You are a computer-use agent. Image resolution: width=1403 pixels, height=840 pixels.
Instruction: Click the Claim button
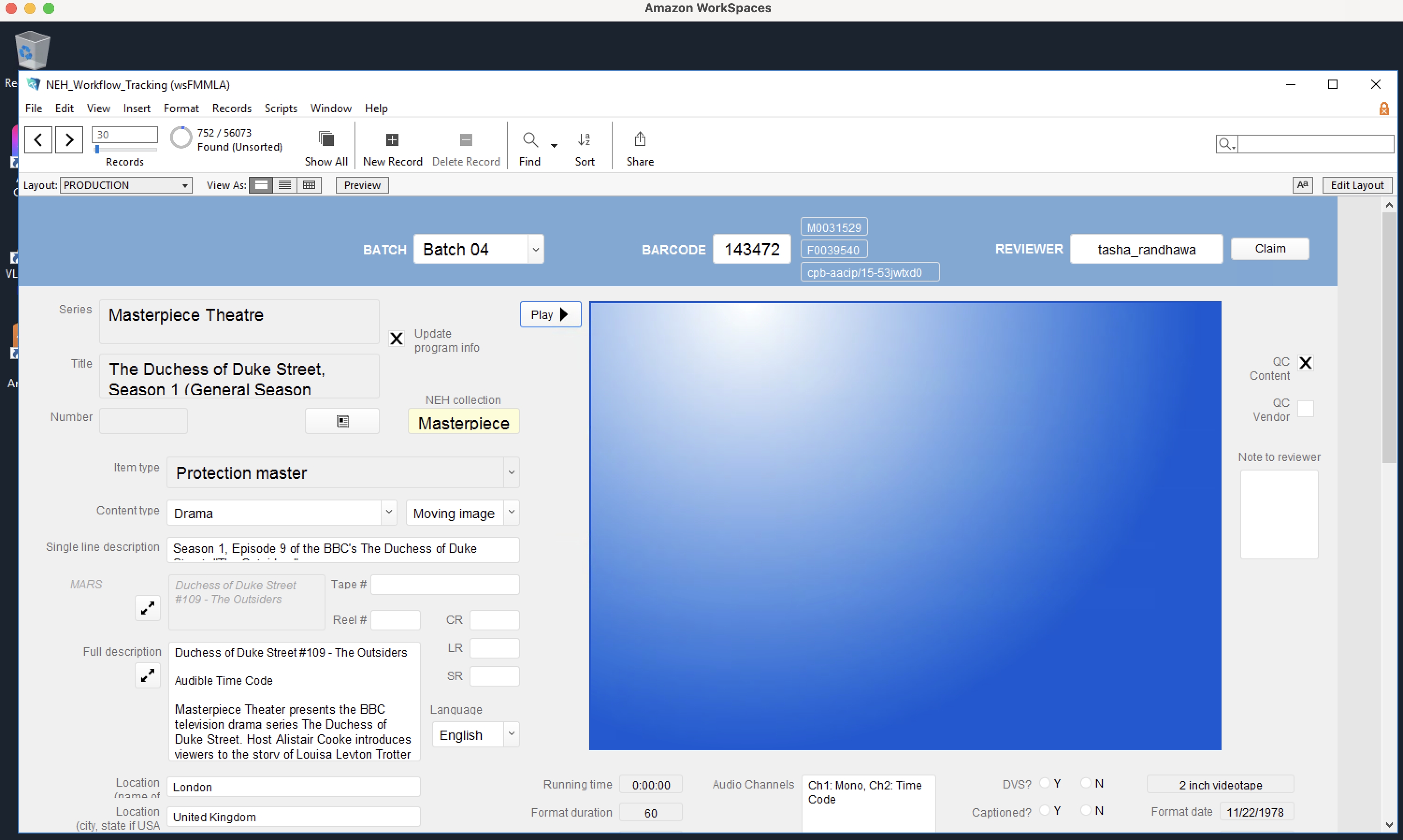click(x=1269, y=248)
